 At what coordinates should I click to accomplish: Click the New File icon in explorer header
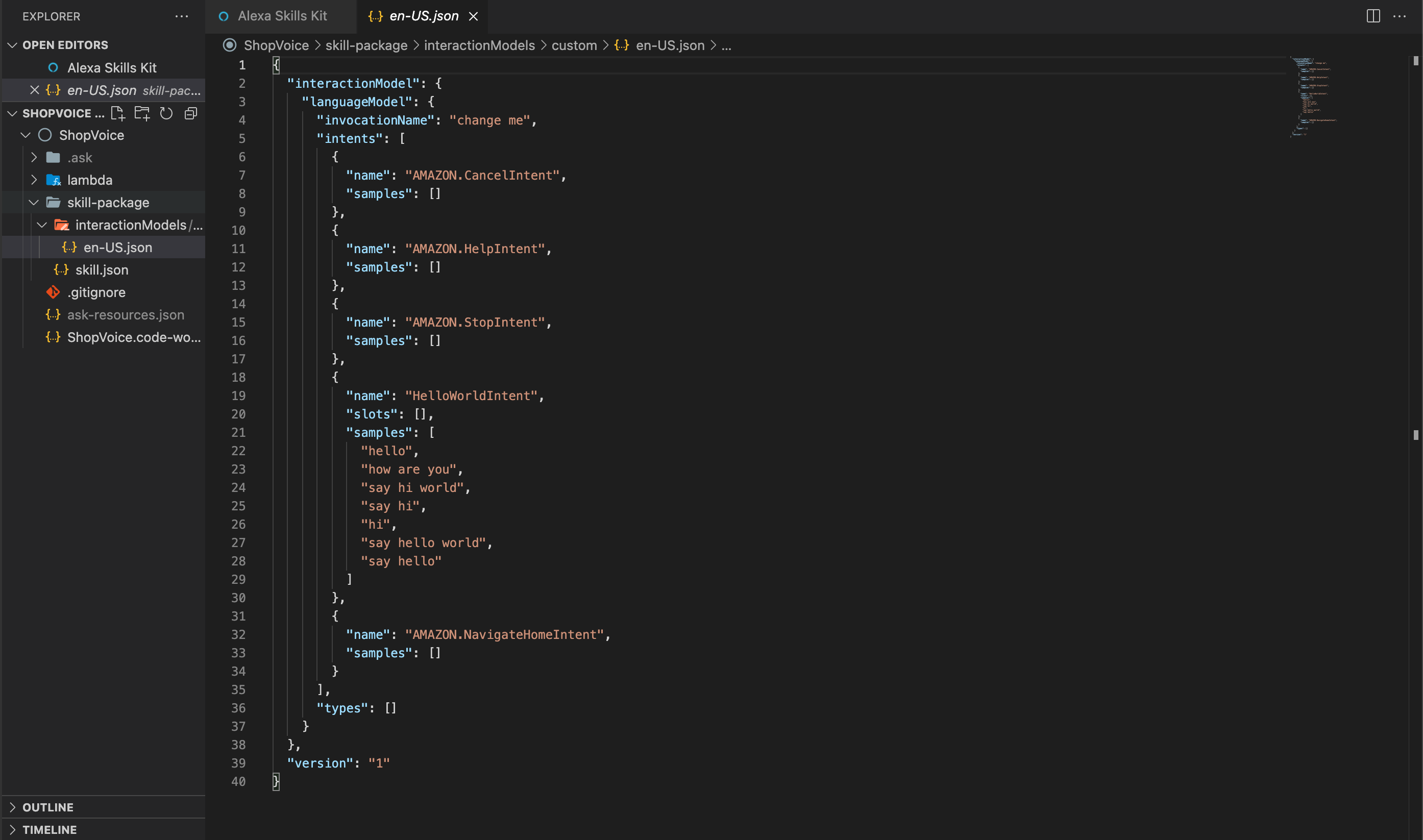point(118,113)
